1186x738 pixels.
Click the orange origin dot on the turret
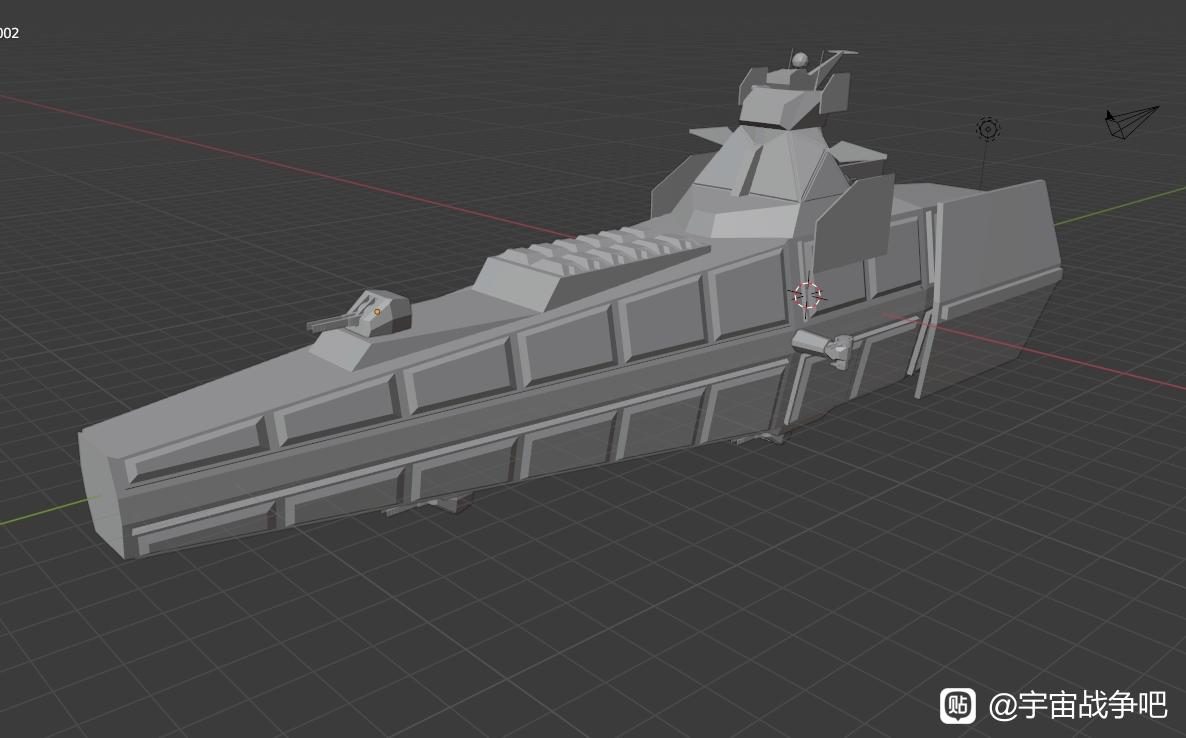click(377, 312)
